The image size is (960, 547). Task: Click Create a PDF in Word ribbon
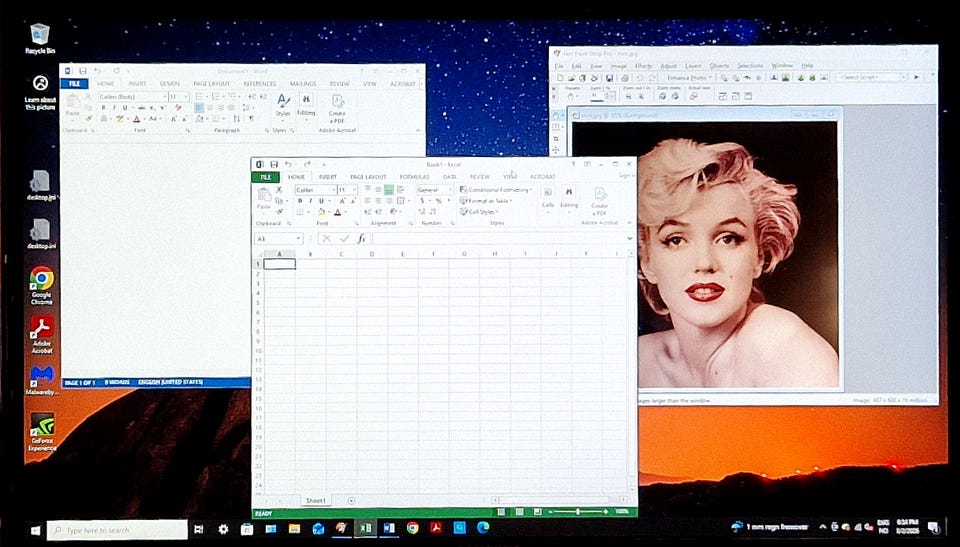click(x=337, y=106)
